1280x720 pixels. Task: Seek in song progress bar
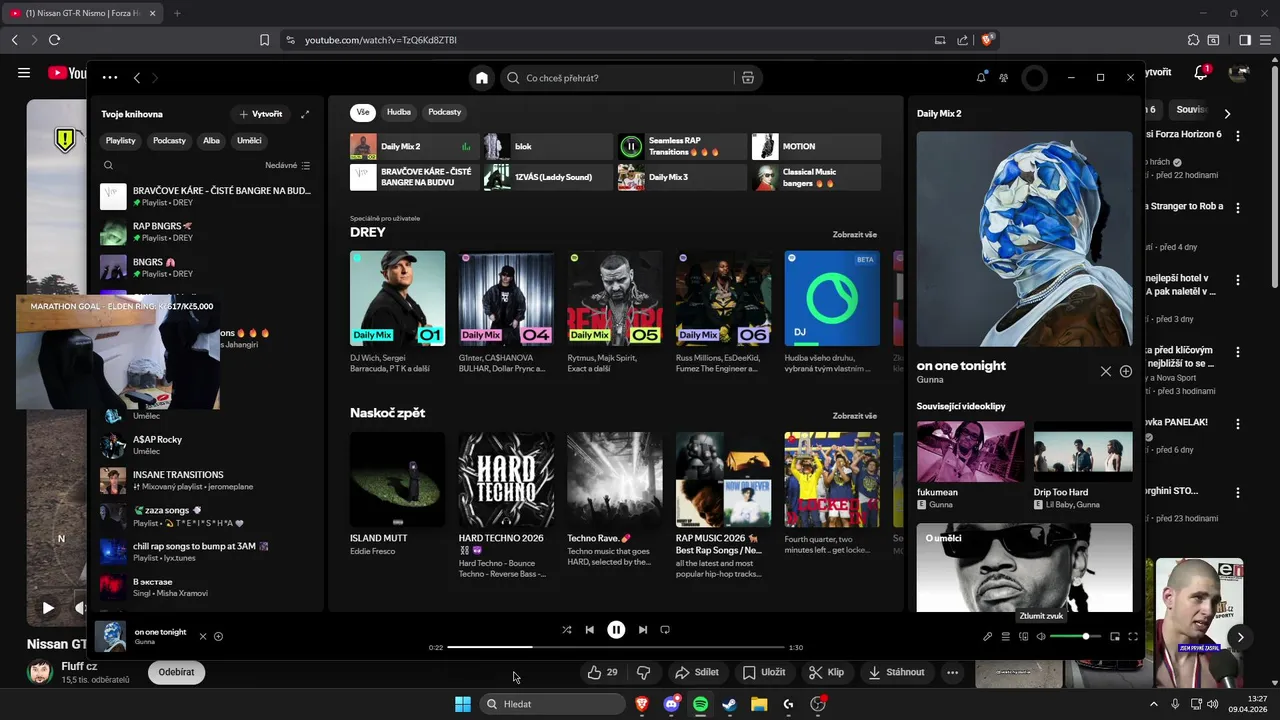pos(615,648)
